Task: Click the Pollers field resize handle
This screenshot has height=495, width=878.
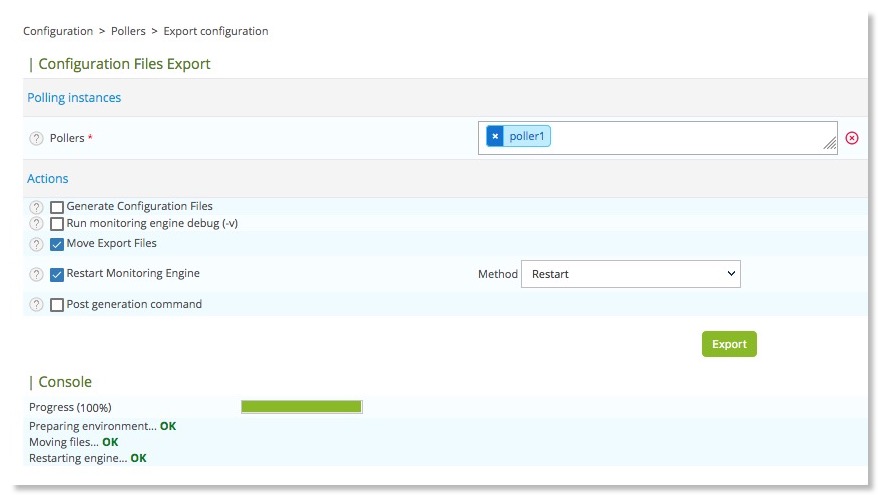Action: click(x=830, y=146)
